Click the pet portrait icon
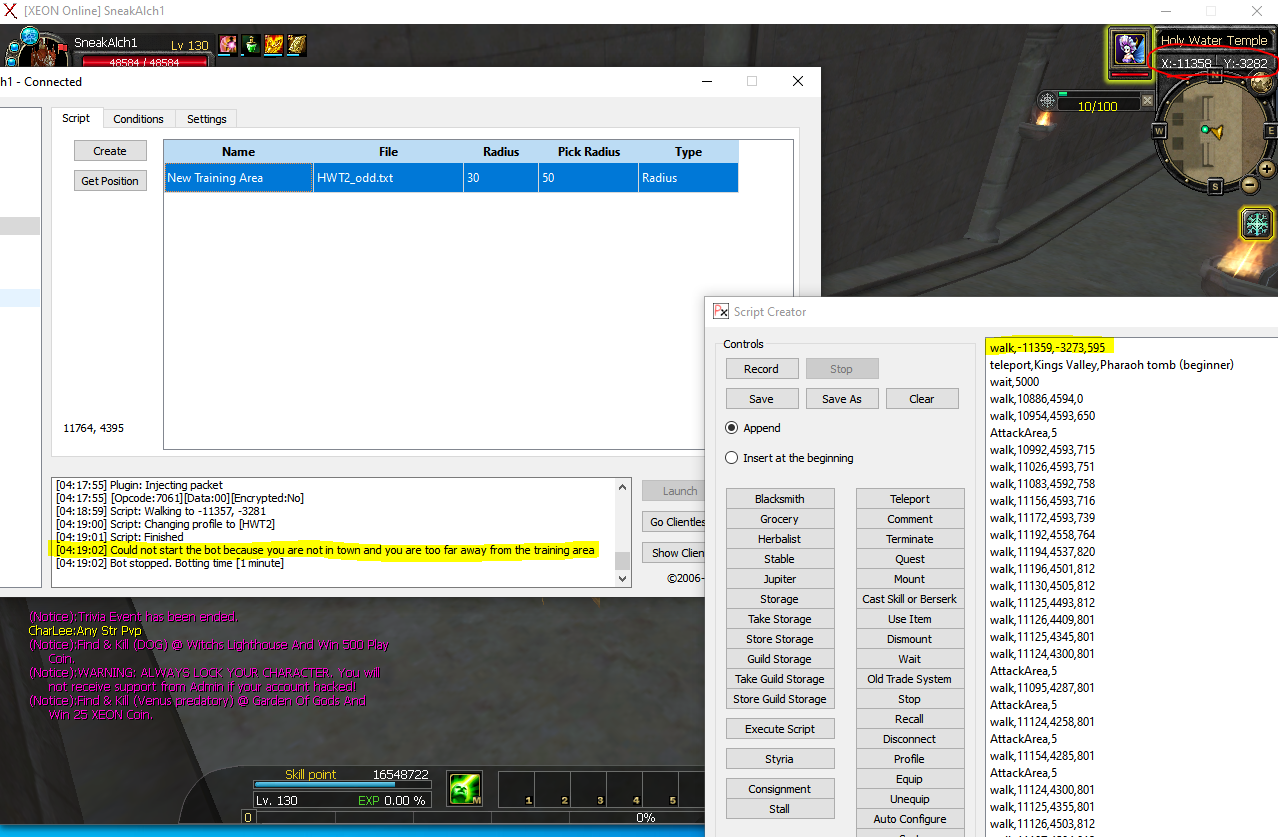1279x837 pixels. [x=1128, y=49]
